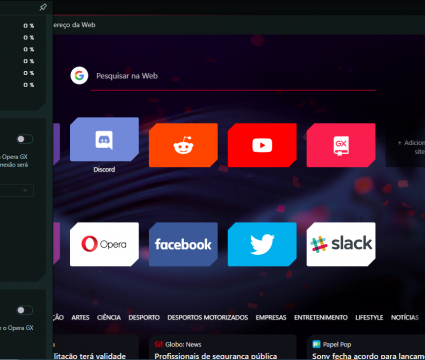This screenshot has width=425, height=360.
Task: Select the ARTES news category
Action: (x=80, y=318)
